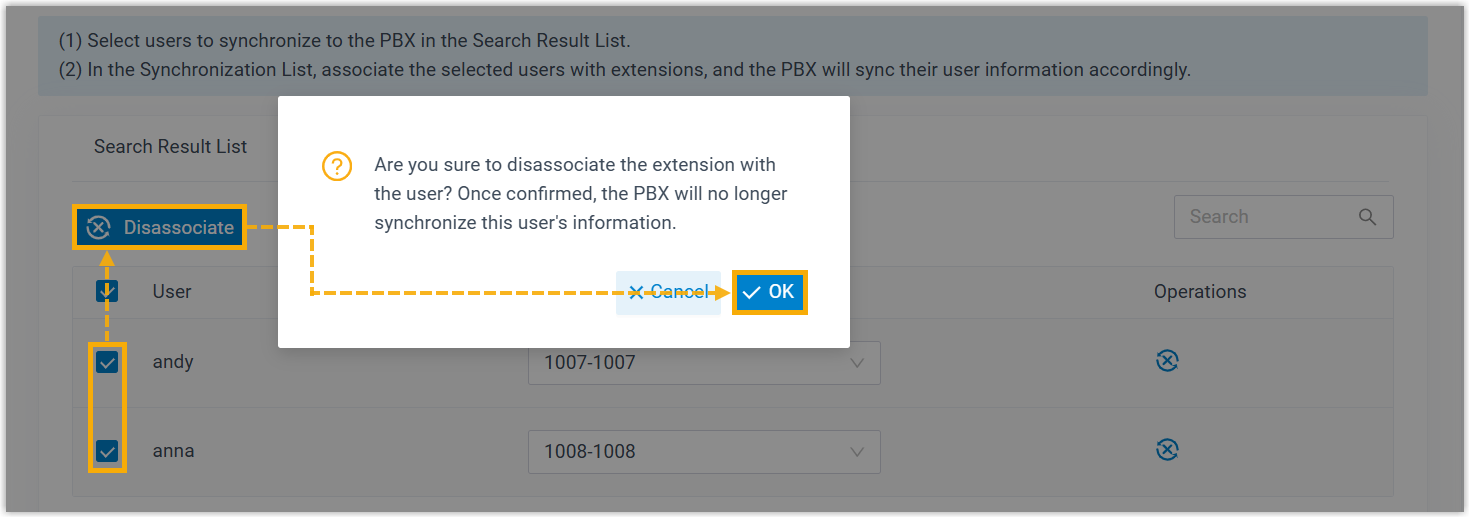Viewport: 1470px width, 518px height.
Task: Click the question mark icon in the dialog
Action: click(x=337, y=166)
